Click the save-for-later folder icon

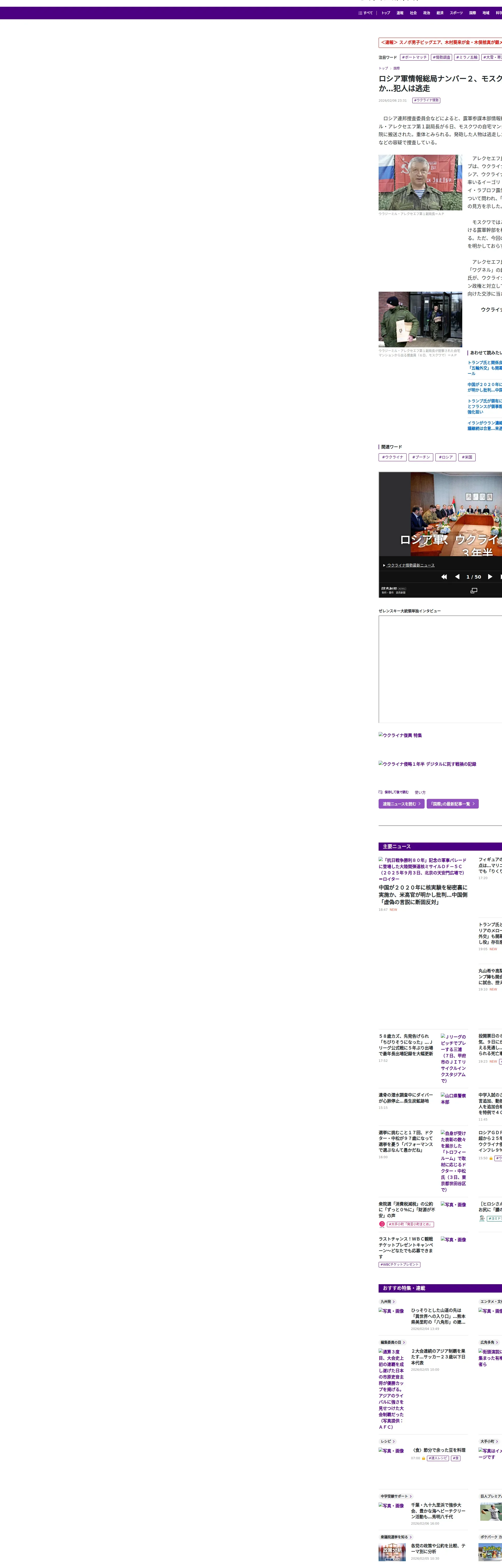(381, 792)
